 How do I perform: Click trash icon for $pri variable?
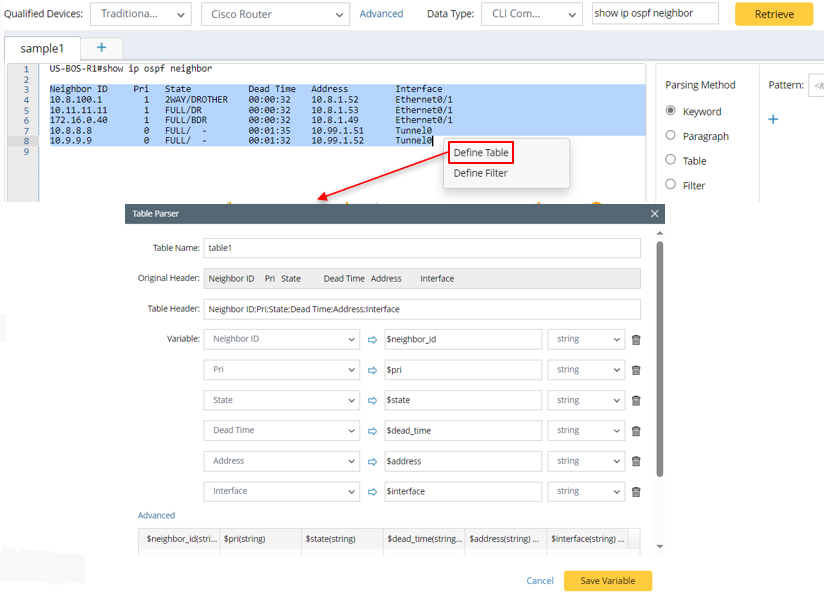click(636, 370)
